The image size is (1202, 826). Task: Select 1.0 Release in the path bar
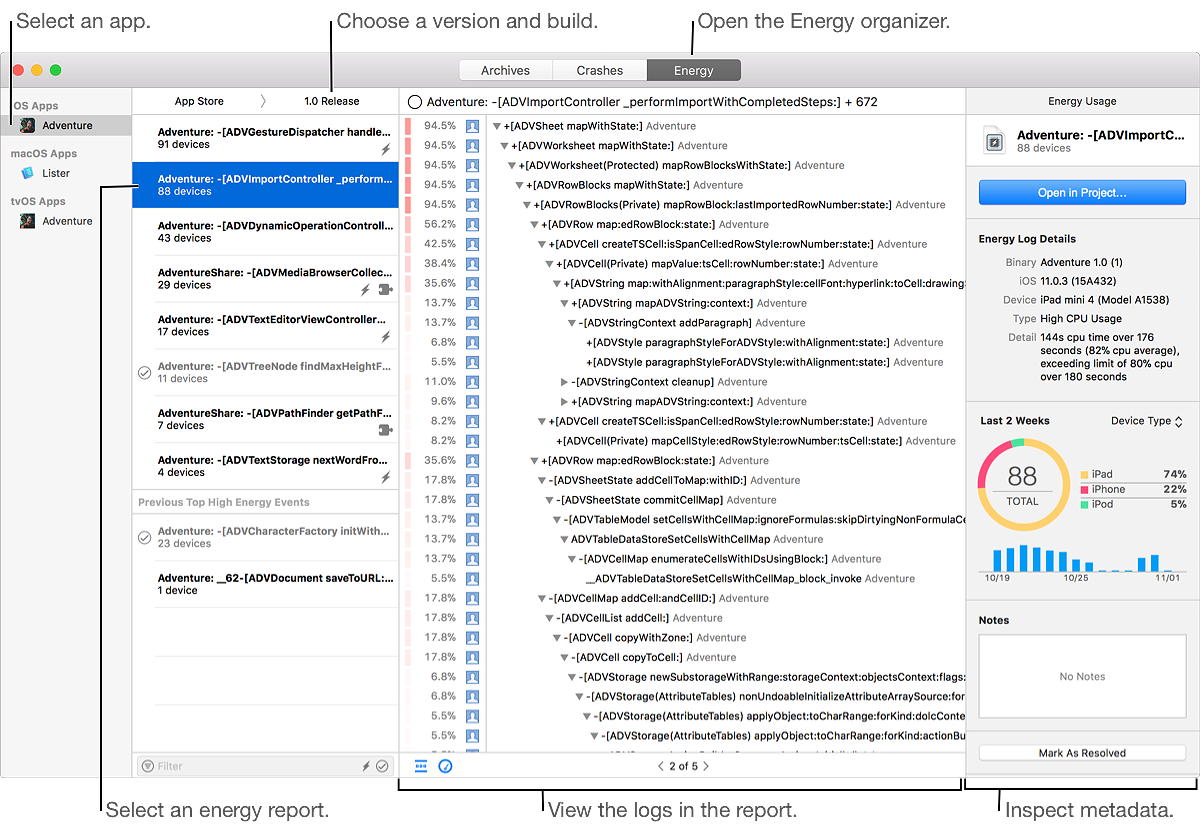click(332, 101)
